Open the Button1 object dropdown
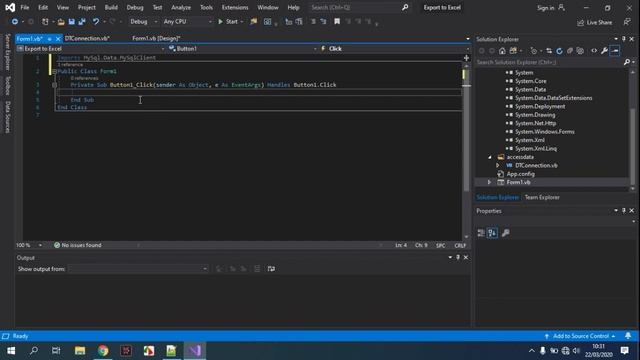Viewport: 640px width, 360px height. [242, 49]
